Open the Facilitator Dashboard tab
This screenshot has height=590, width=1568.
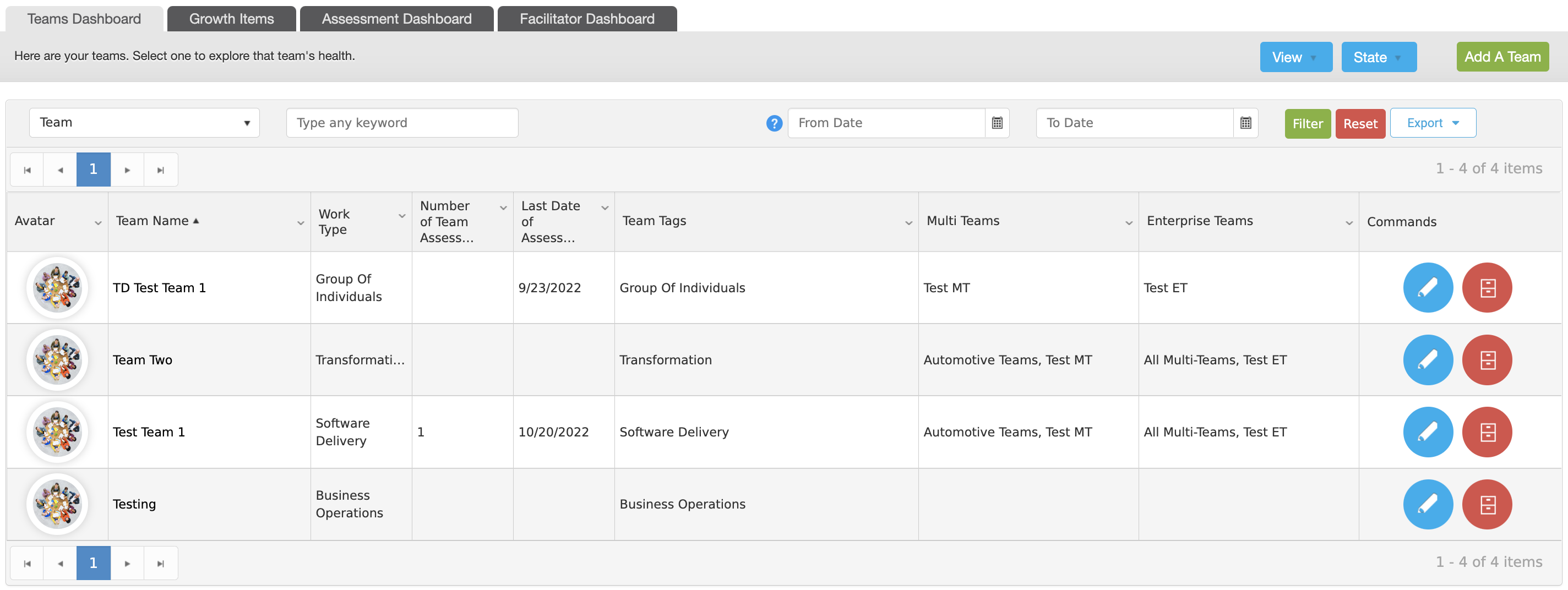(587, 19)
